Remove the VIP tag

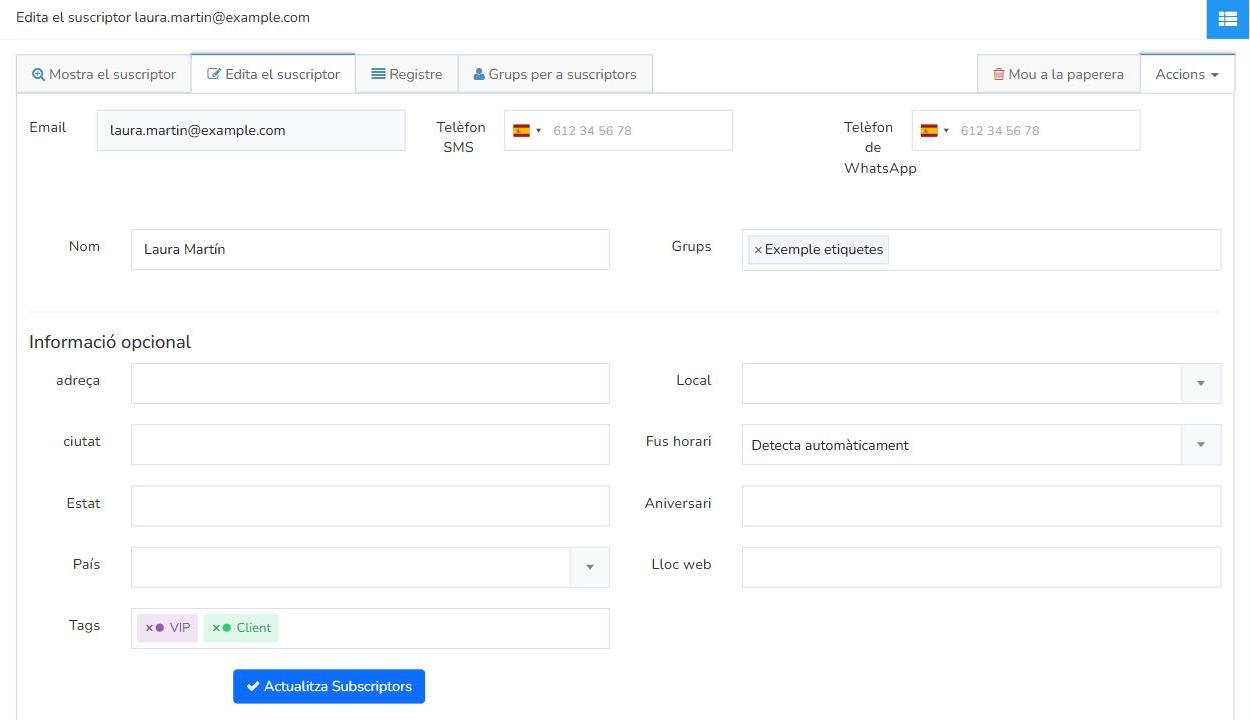click(149, 628)
